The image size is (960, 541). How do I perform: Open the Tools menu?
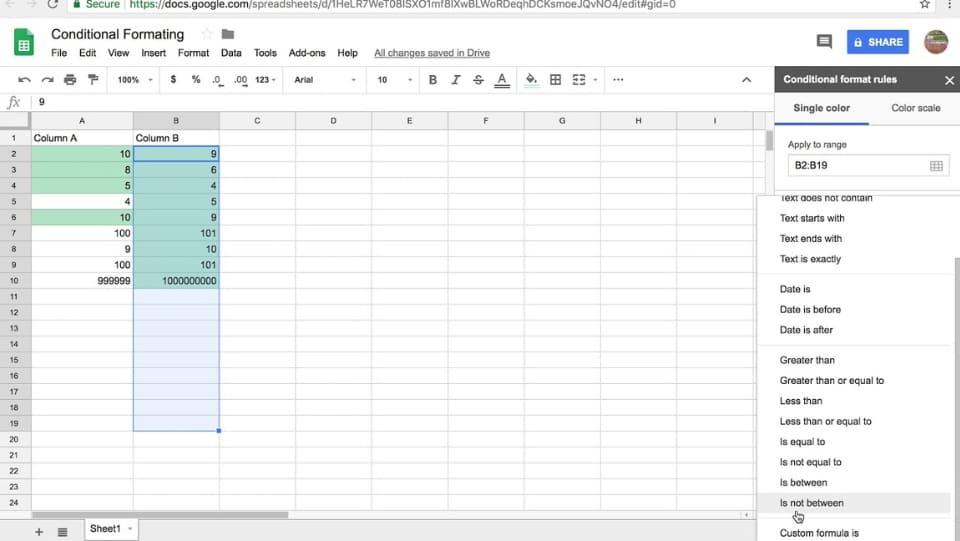point(265,53)
